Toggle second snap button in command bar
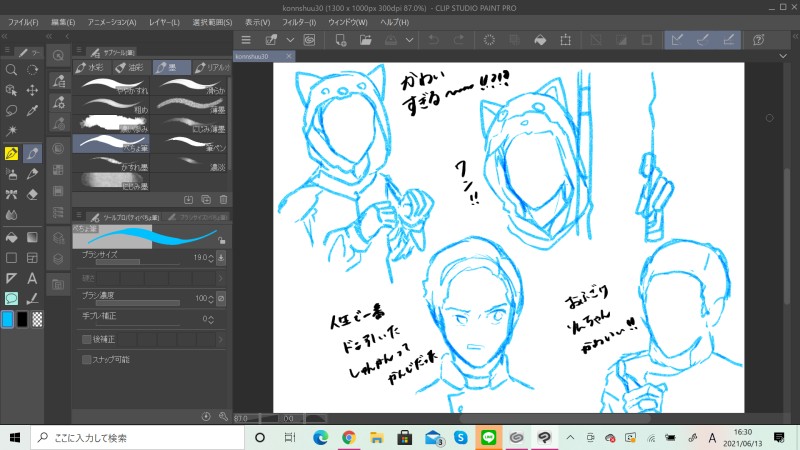This screenshot has height=450, width=800. (703, 40)
